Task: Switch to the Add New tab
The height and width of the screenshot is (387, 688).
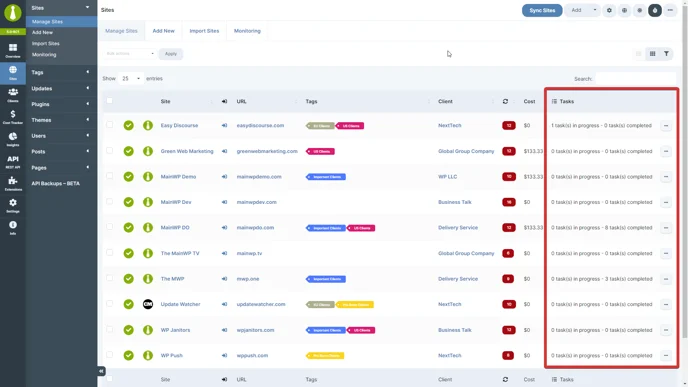Action: (163, 31)
